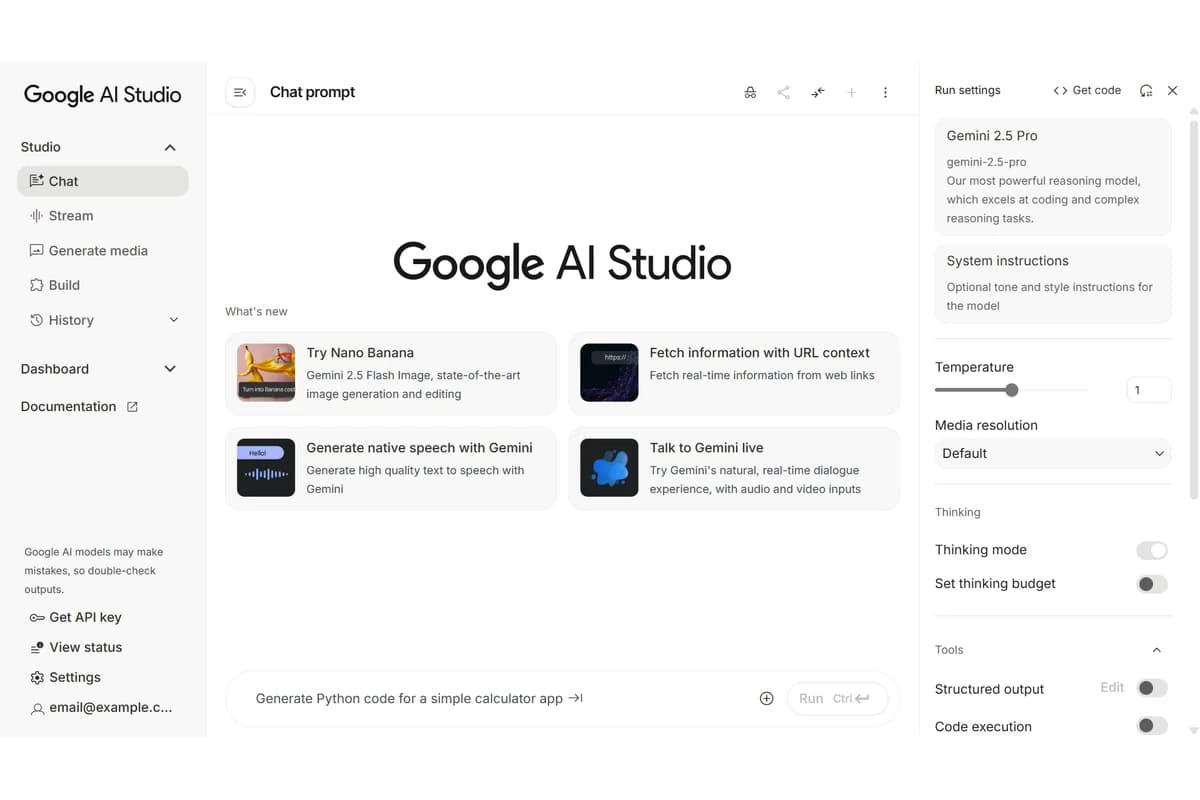Viewport: 1200px width, 800px height.
Task: Click the Chat prompt title
Action: [312, 92]
